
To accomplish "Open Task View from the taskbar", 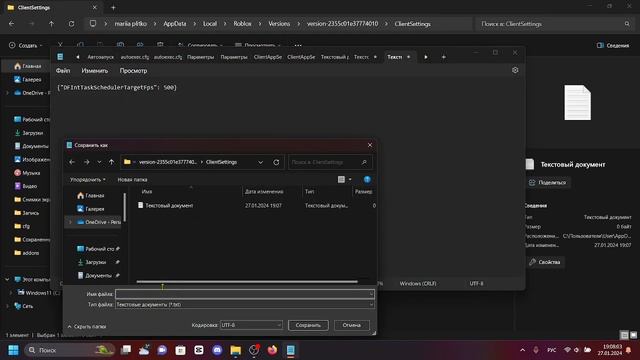I will point(126,350).
